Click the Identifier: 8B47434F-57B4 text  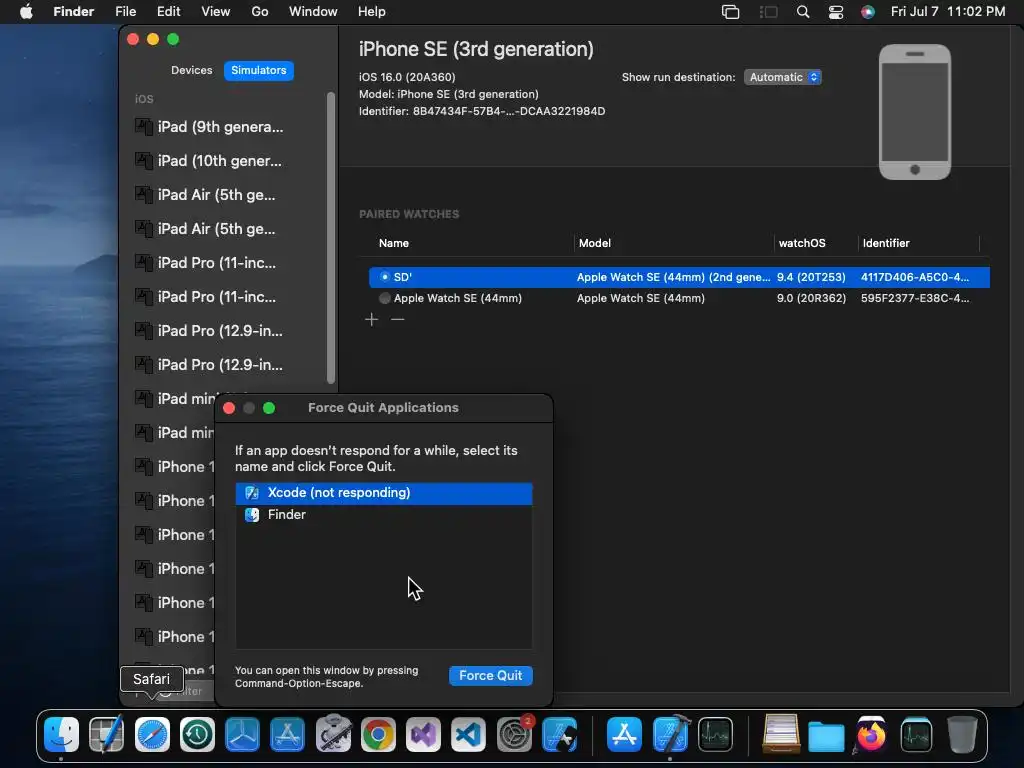pos(482,111)
